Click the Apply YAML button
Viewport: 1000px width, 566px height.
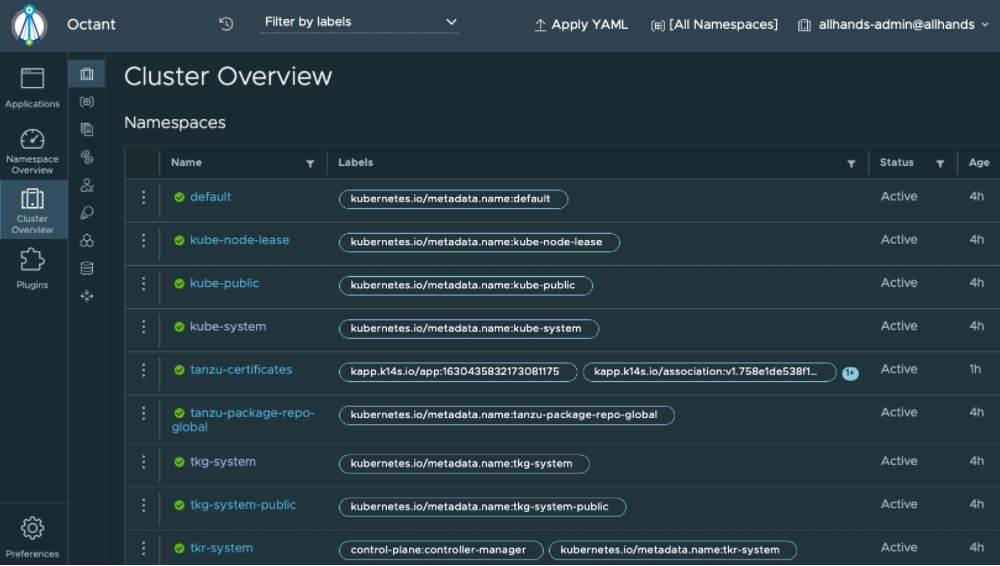(581, 25)
